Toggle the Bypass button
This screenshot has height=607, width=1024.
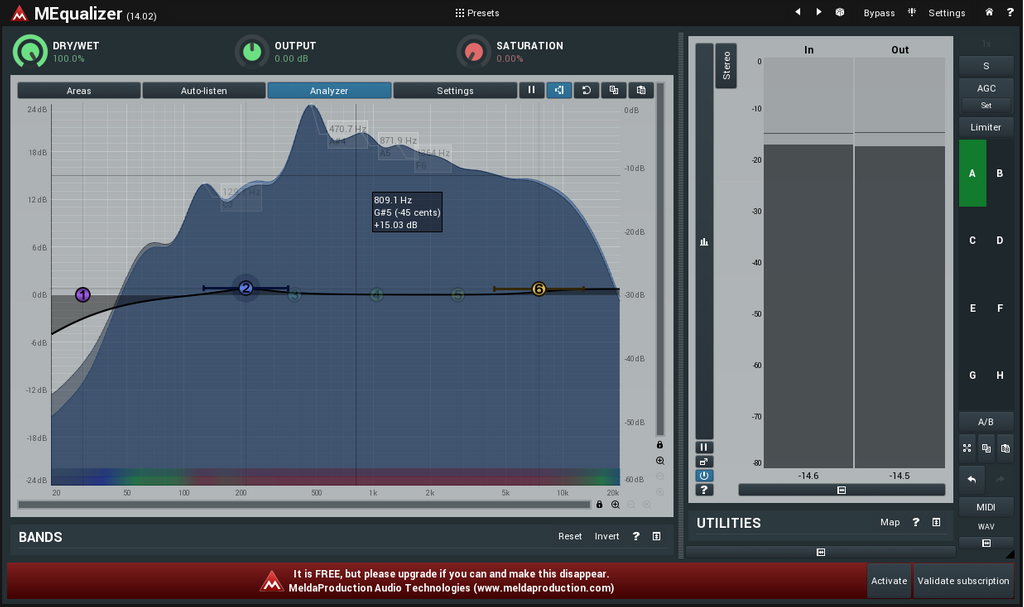879,12
